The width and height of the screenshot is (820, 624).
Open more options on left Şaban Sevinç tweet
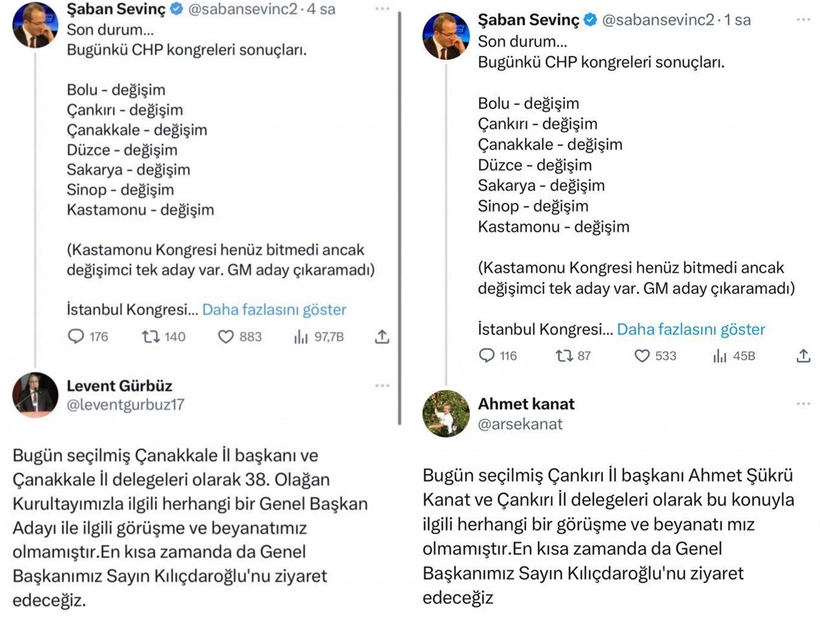coord(382,9)
